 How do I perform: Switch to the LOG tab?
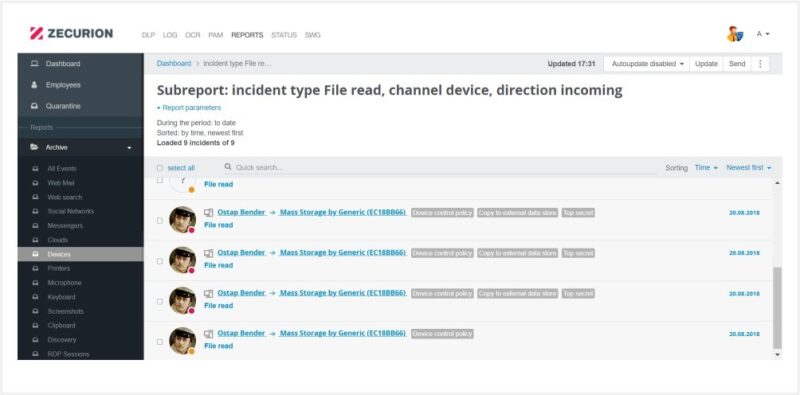[x=170, y=35]
